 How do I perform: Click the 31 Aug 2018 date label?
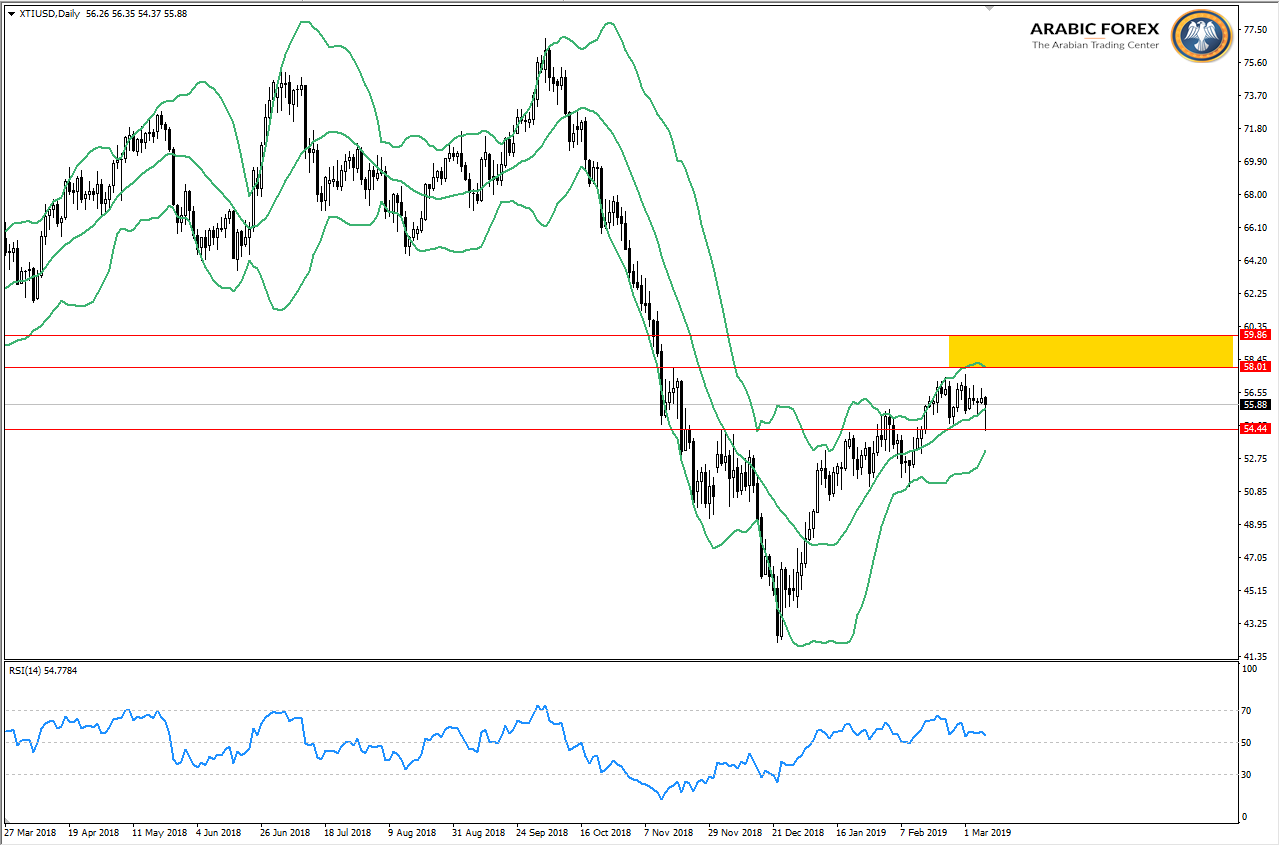(478, 831)
